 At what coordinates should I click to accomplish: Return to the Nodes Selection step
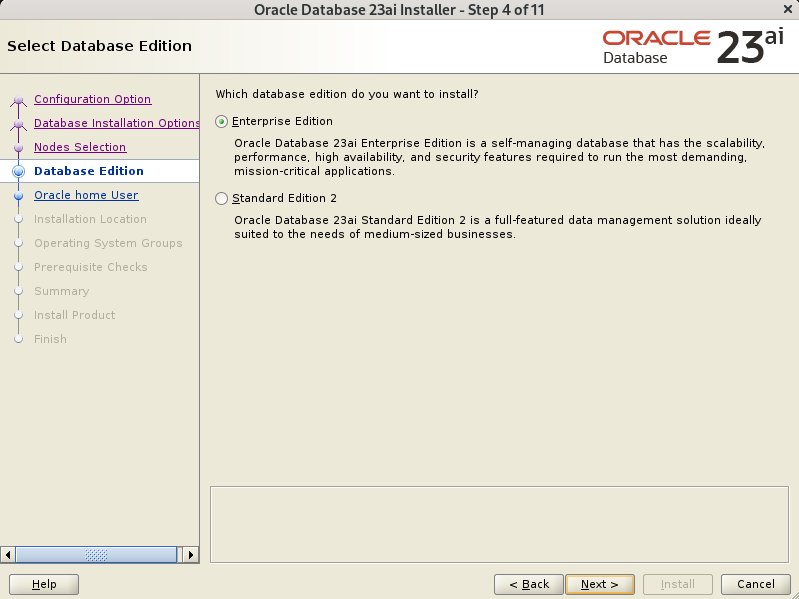tap(80, 147)
